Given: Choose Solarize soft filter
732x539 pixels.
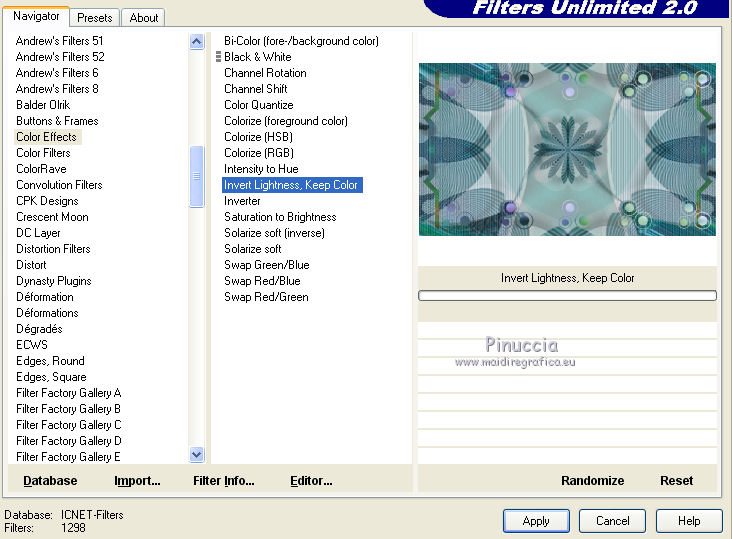Looking at the screenshot, I should 253,249.
